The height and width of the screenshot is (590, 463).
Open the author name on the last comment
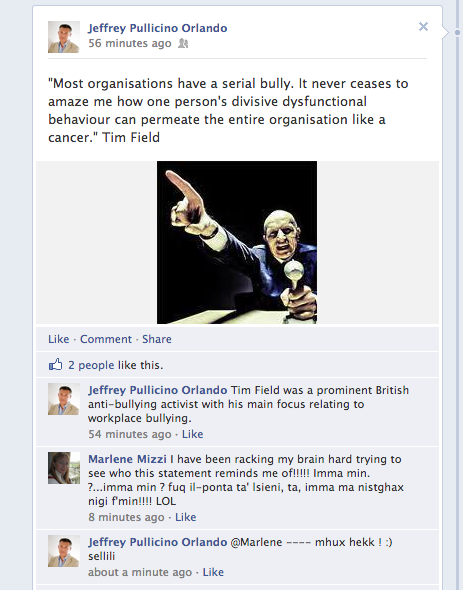tap(157, 542)
